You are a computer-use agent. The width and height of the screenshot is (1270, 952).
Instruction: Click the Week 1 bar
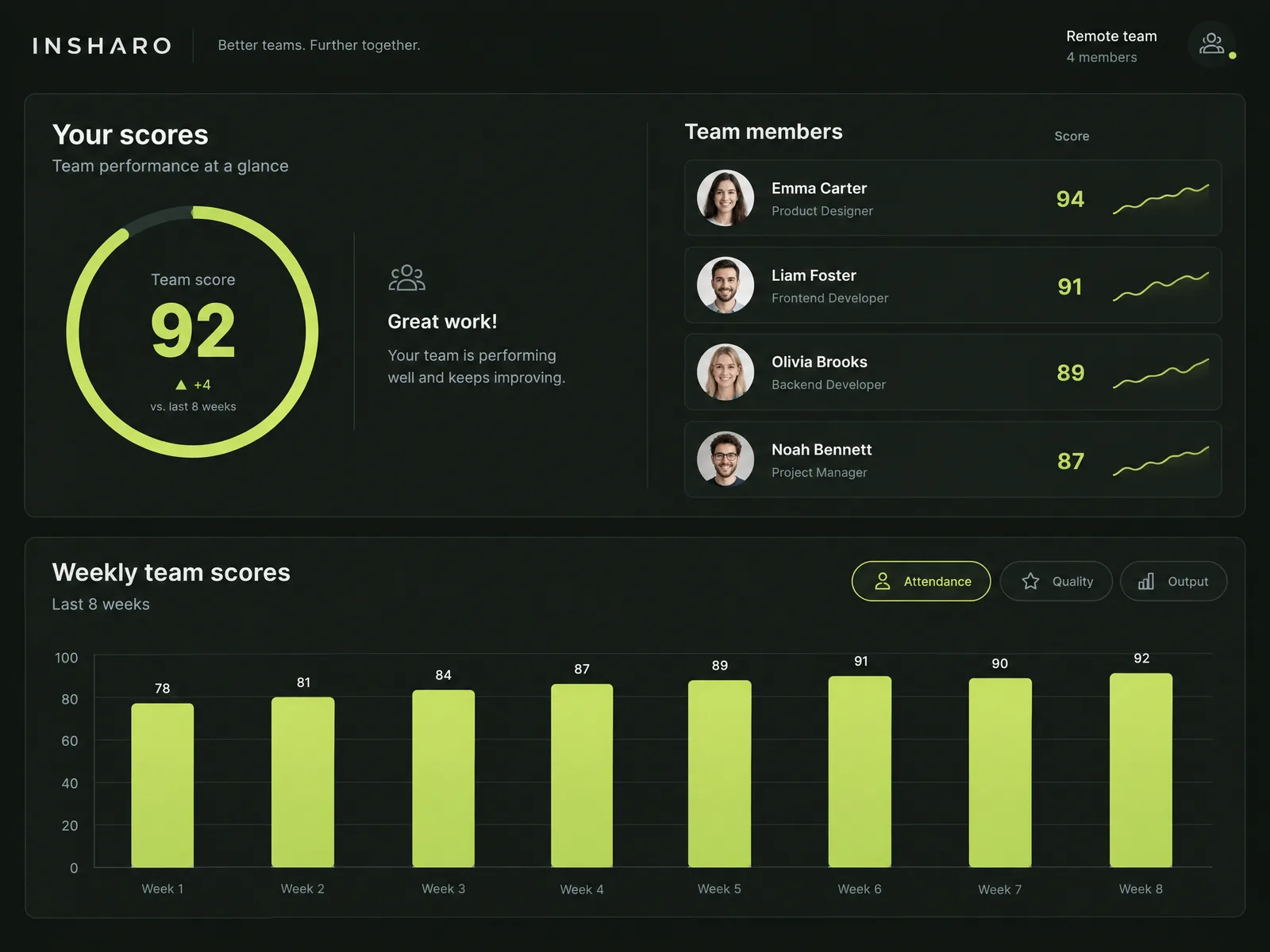[163, 785]
